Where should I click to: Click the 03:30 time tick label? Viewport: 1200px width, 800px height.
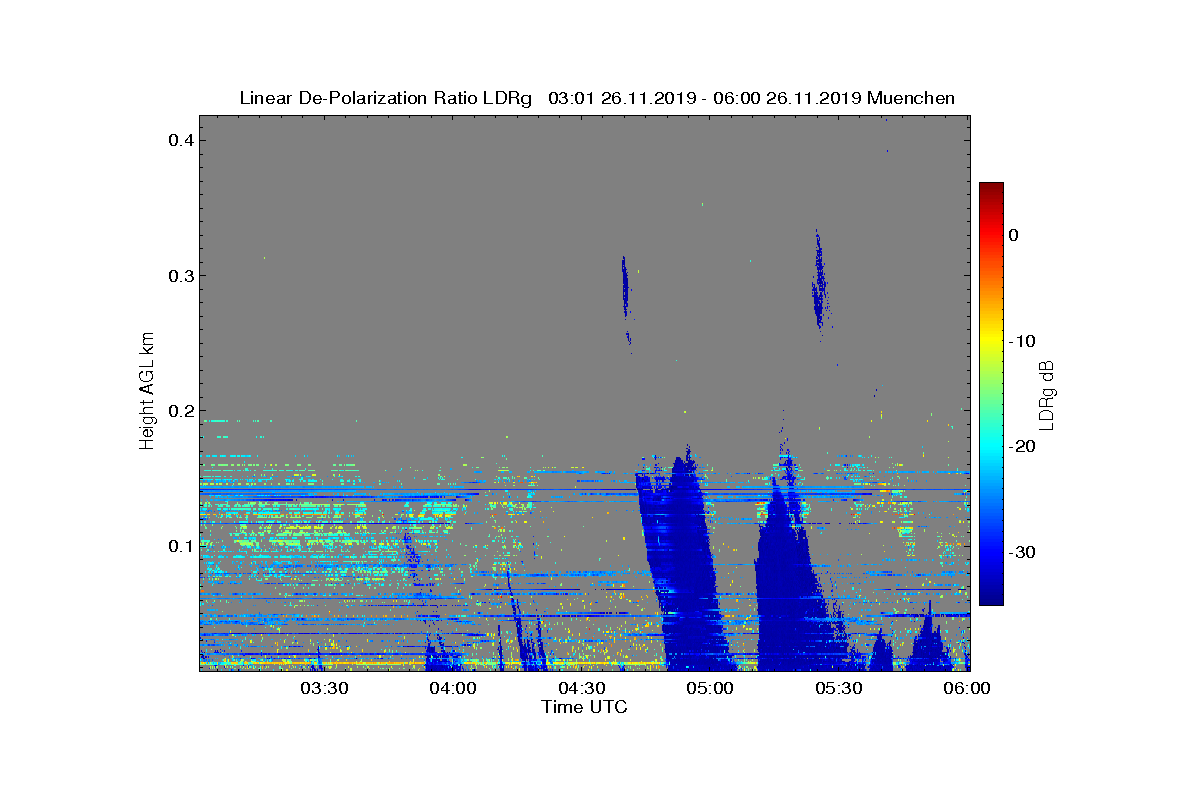click(324, 688)
